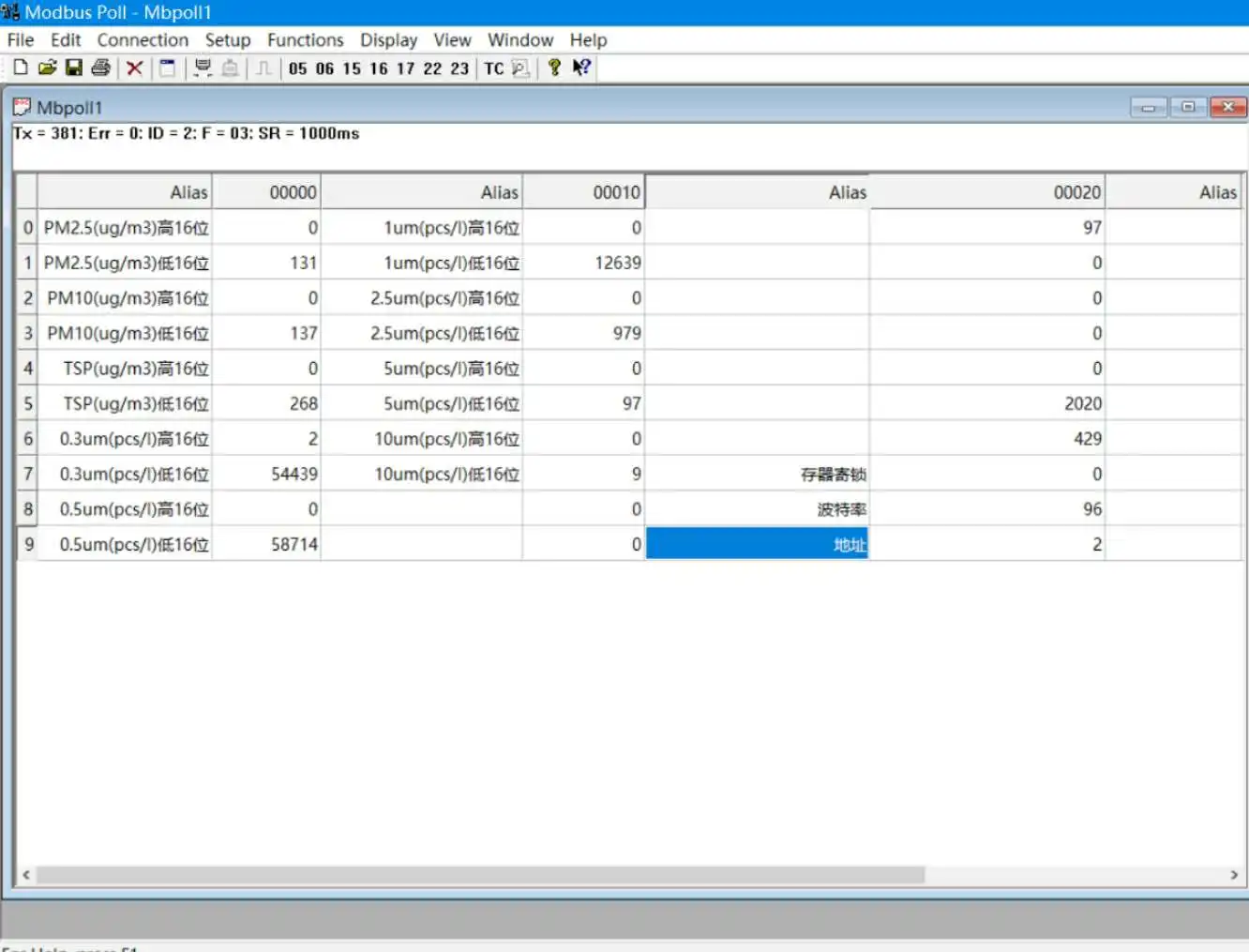The image size is (1249, 952).
Task: Click the New document toolbar icon
Action: tap(21, 68)
